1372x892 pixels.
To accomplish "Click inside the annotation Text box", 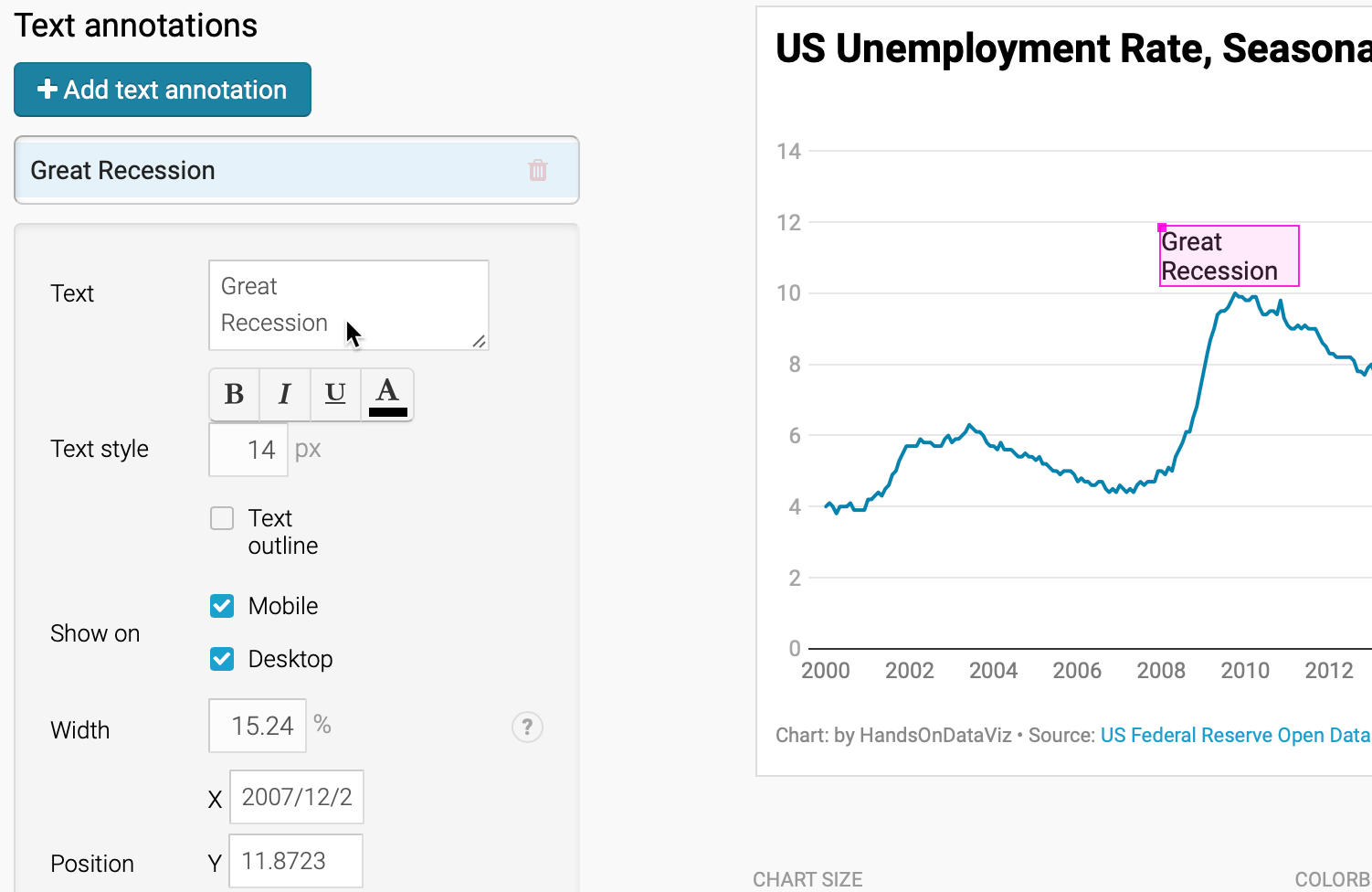I will [x=349, y=305].
